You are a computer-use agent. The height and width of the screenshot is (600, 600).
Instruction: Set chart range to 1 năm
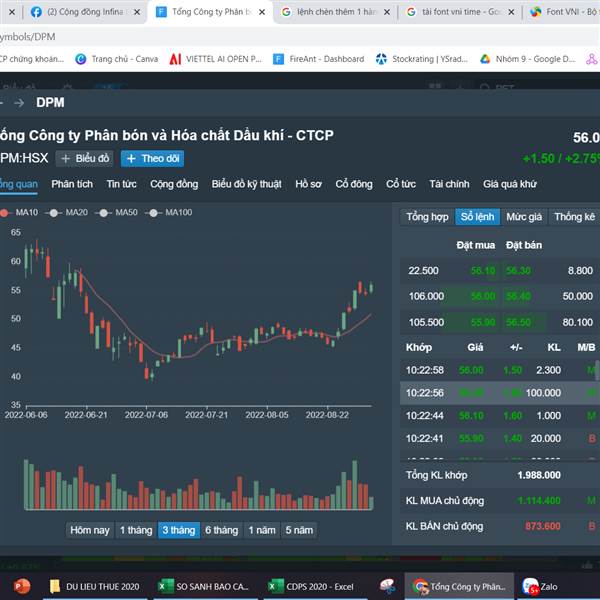tap(262, 530)
